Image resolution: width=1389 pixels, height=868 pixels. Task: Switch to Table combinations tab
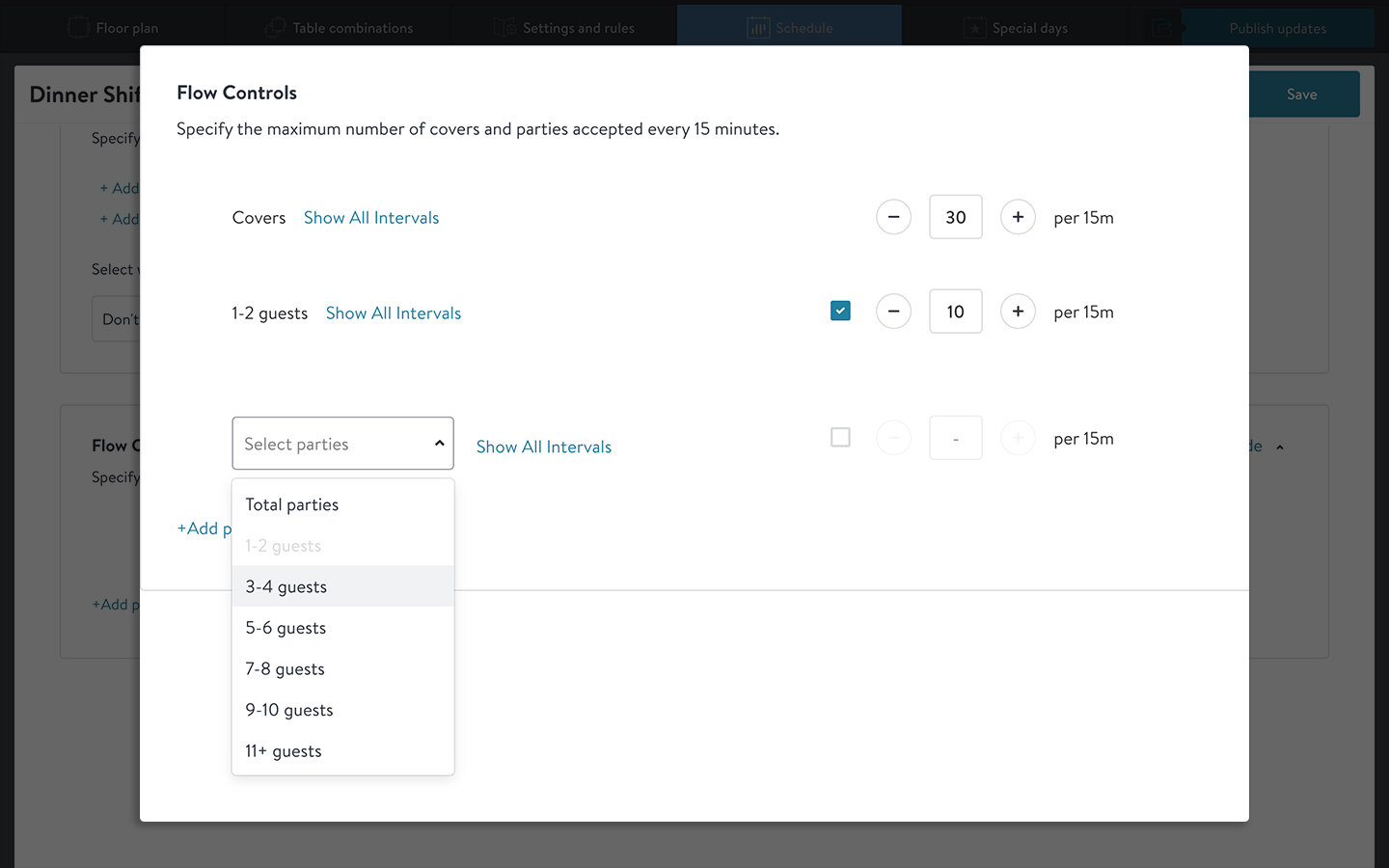pos(340,28)
